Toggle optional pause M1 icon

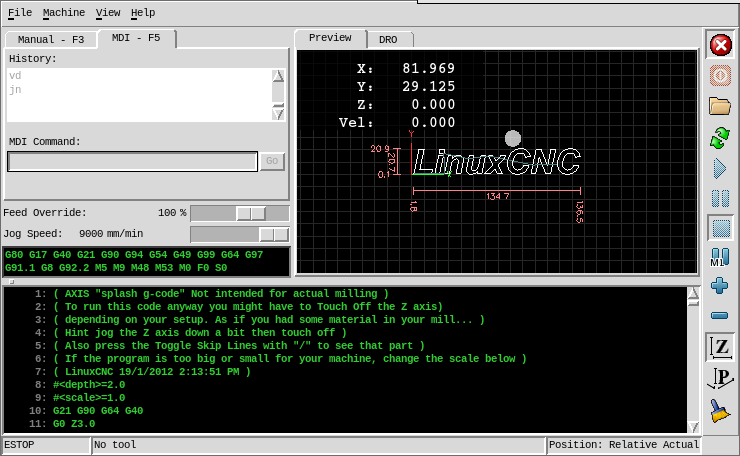point(720,257)
